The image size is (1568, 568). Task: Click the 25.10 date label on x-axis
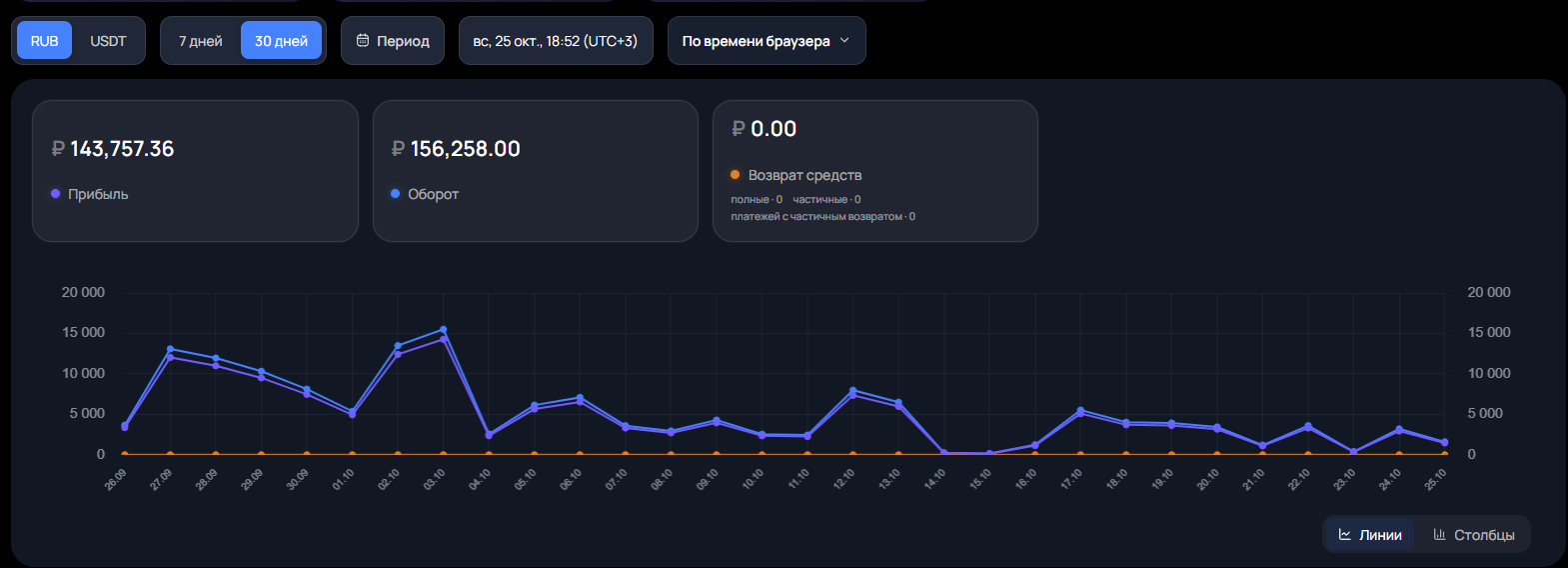pyautogui.click(x=1435, y=479)
